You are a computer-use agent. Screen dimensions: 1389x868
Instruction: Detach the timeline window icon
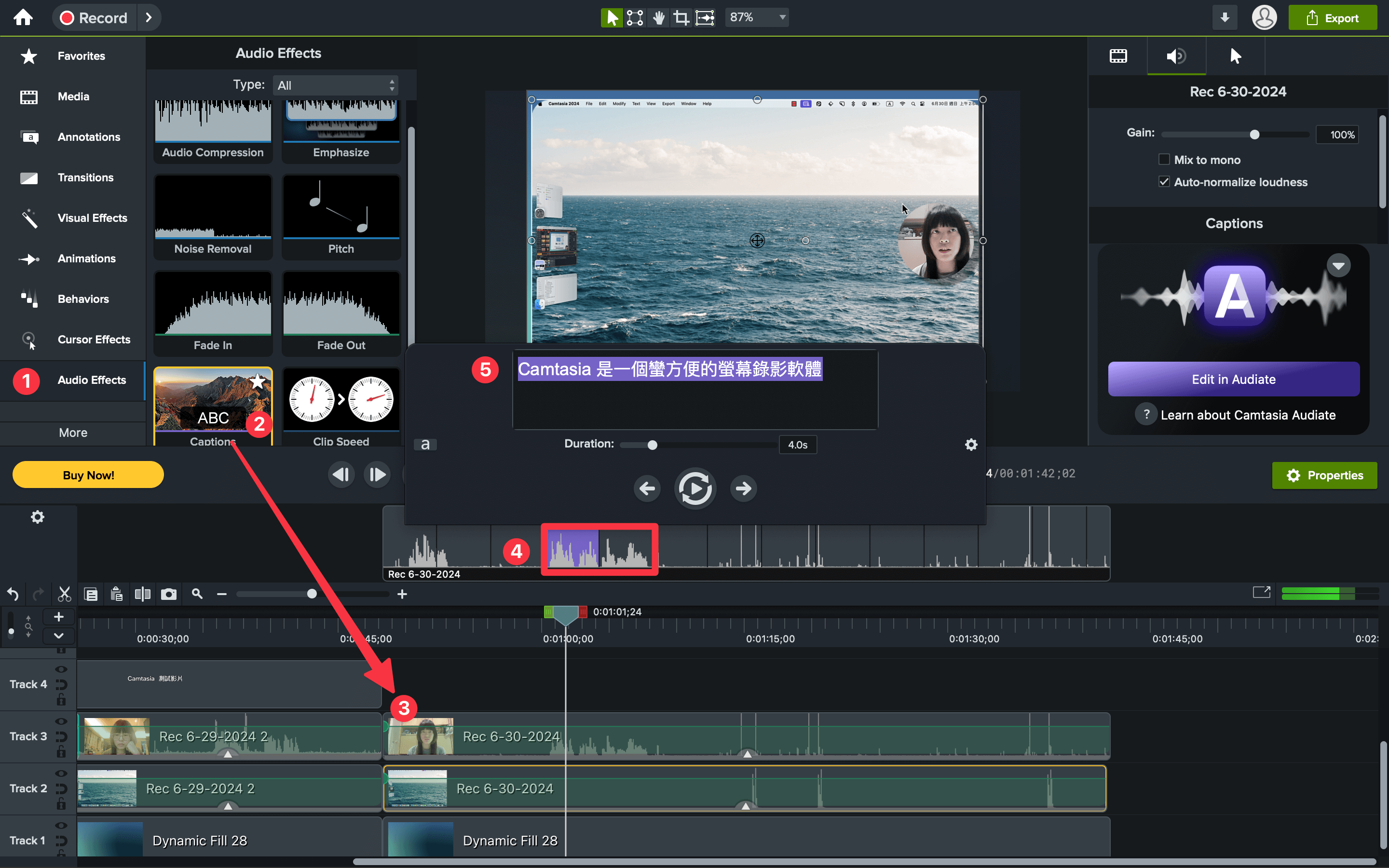[x=1261, y=592]
